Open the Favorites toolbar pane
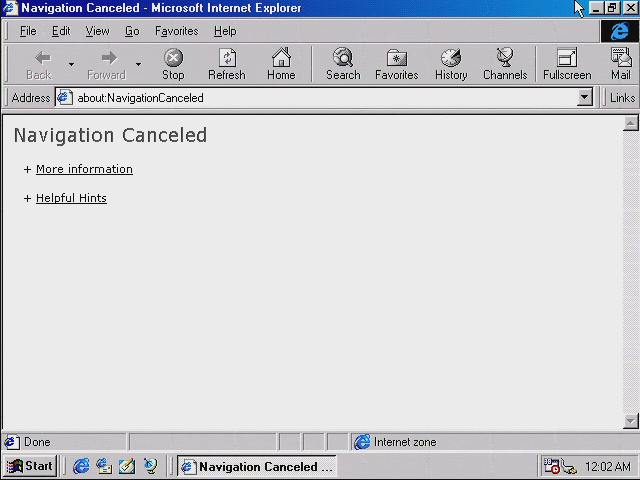This screenshot has height=480, width=640. (x=397, y=64)
